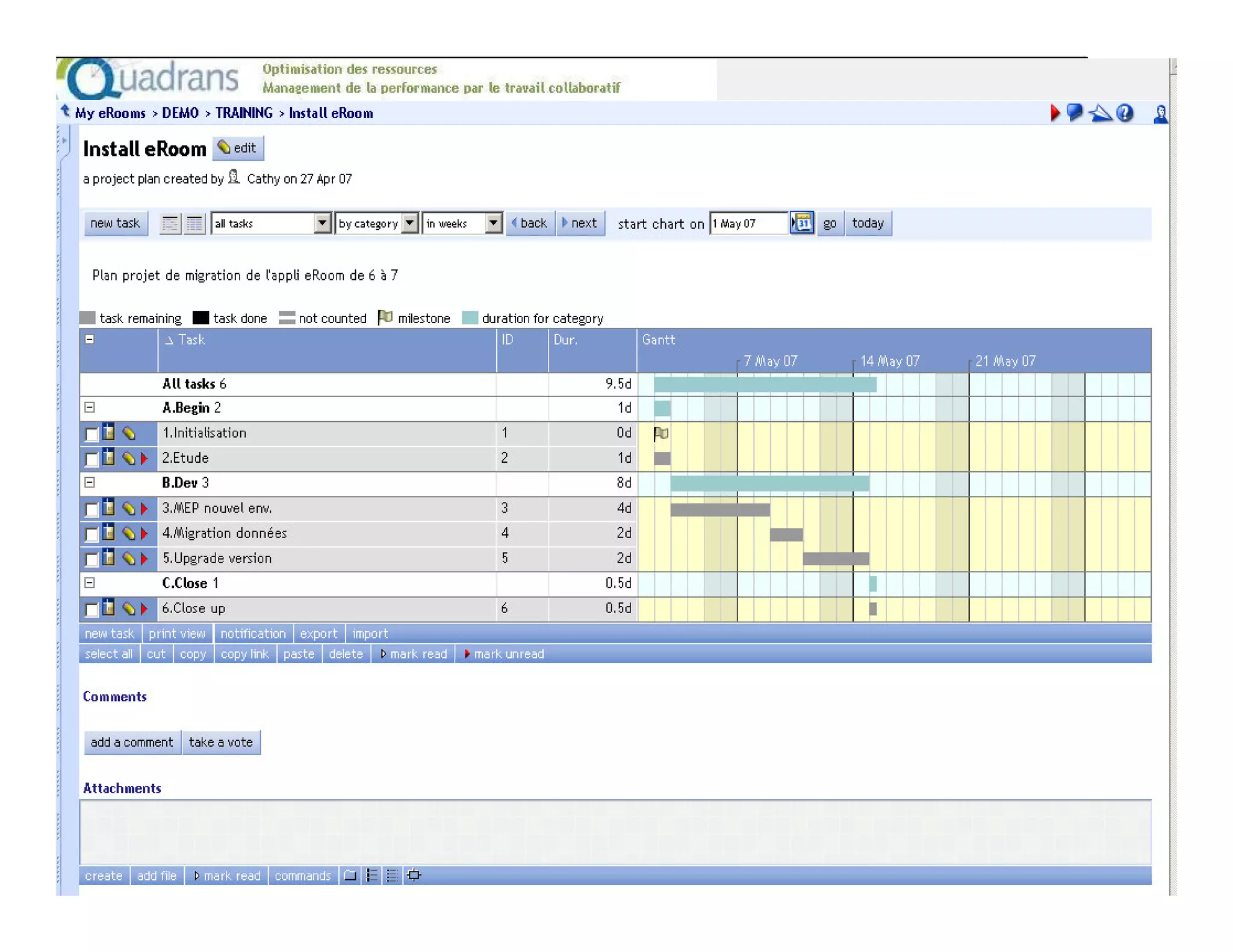Screen dimensions: 1233x952
Task: Click red unread flag on 4.Migration données
Action: point(144,534)
